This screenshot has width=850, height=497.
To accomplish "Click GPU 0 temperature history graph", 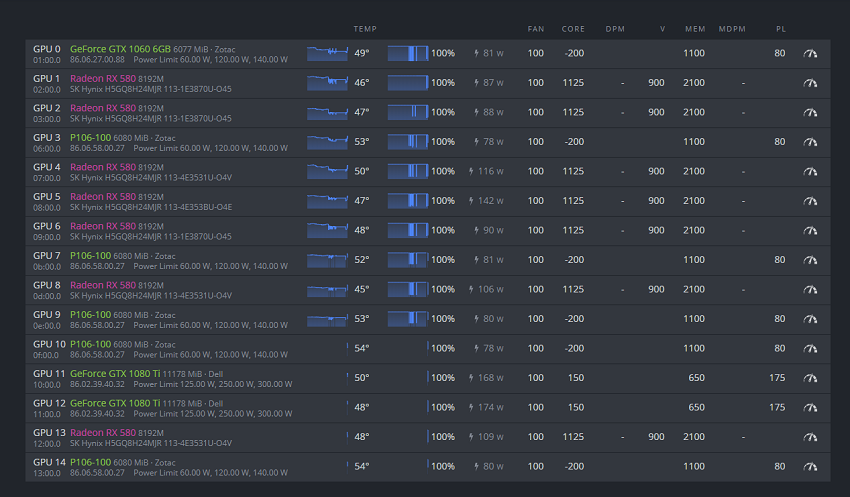I will [x=327, y=53].
